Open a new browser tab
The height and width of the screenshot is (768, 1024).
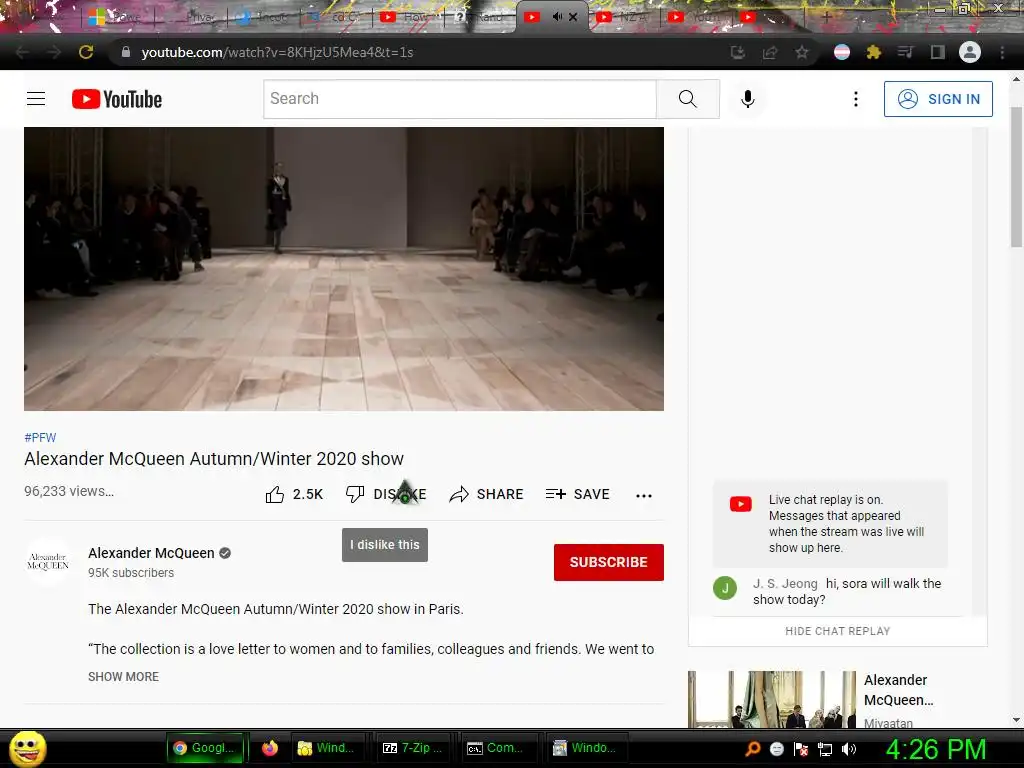point(826,17)
